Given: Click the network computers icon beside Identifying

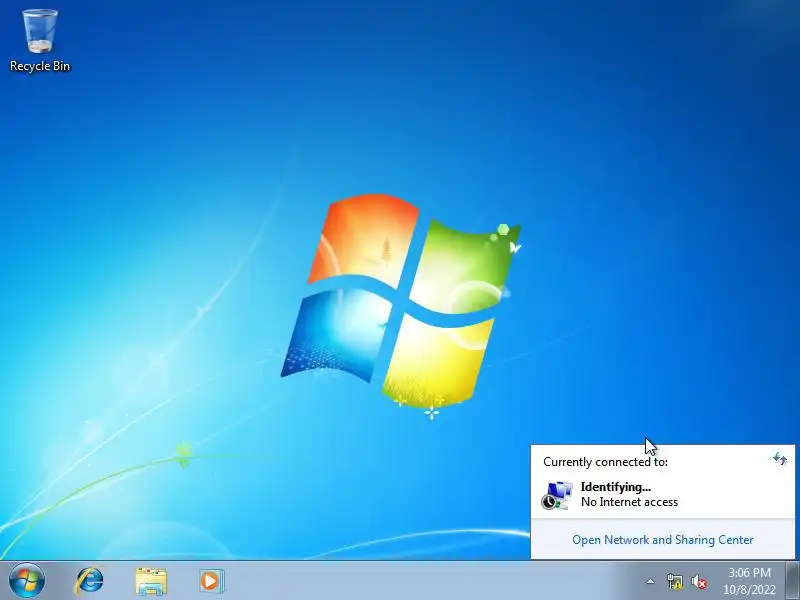Looking at the screenshot, I should pyautogui.click(x=556, y=495).
